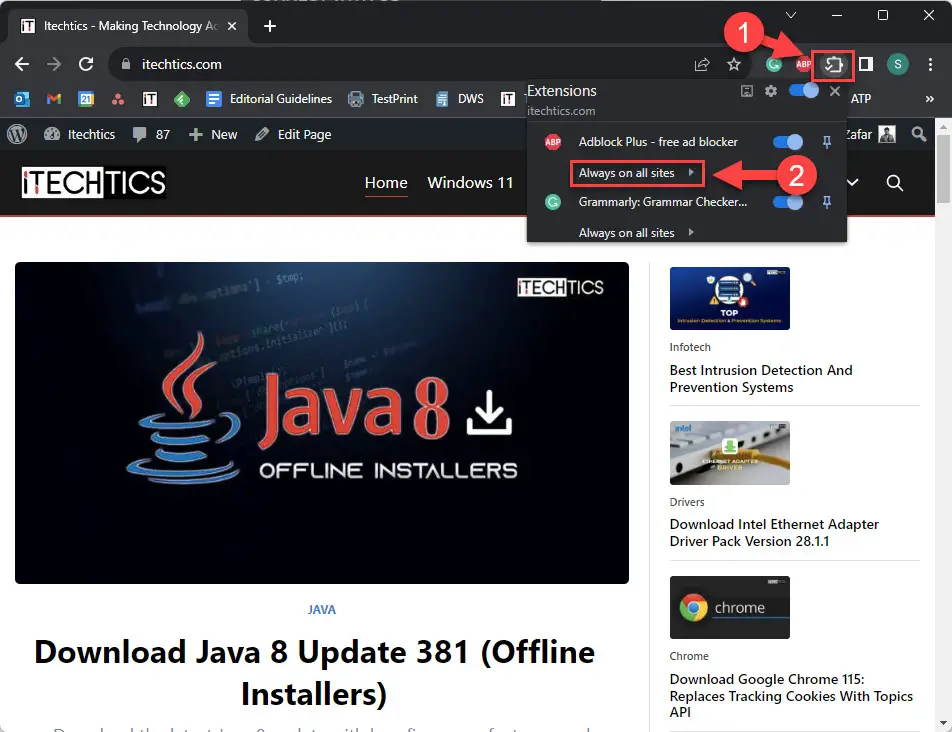The image size is (952, 732).
Task: Open 'Best Intrusion Detection And Prevention Systems' article
Action: tap(761, 378)
